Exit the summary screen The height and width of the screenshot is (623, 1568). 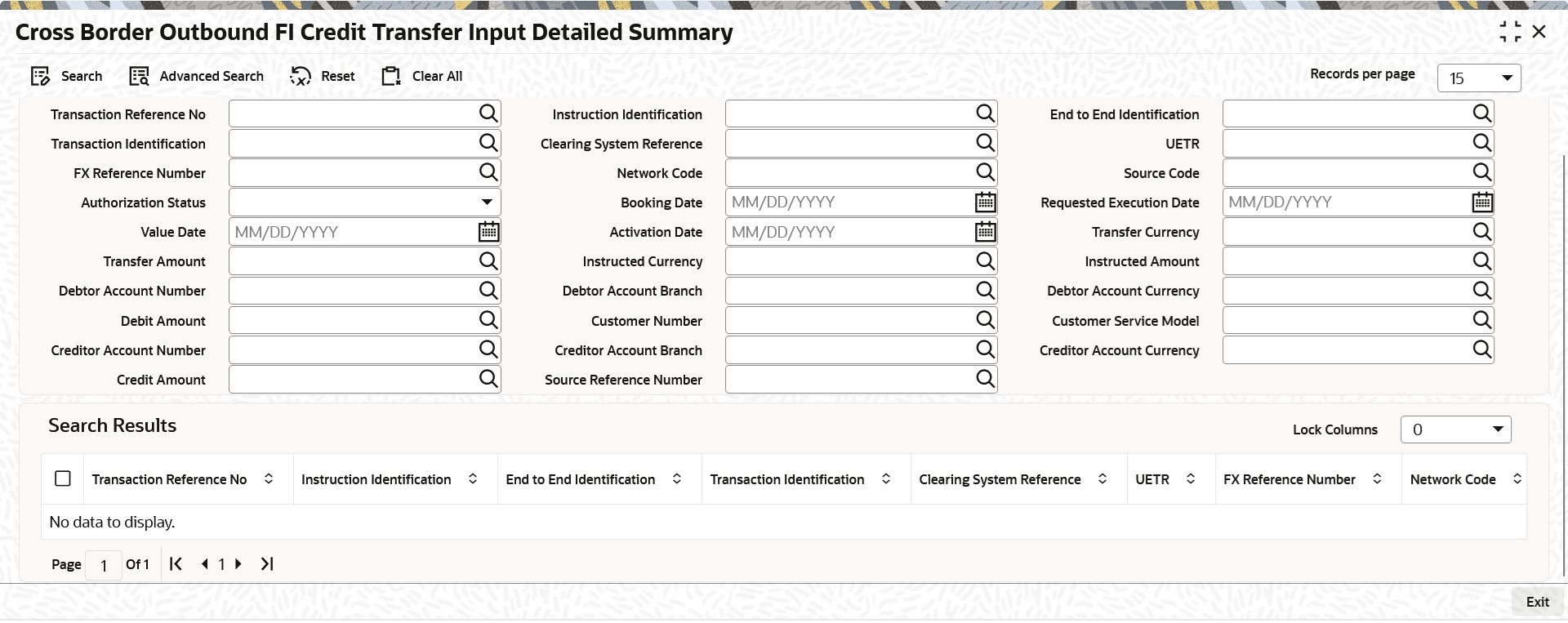tap(1537, 602)
